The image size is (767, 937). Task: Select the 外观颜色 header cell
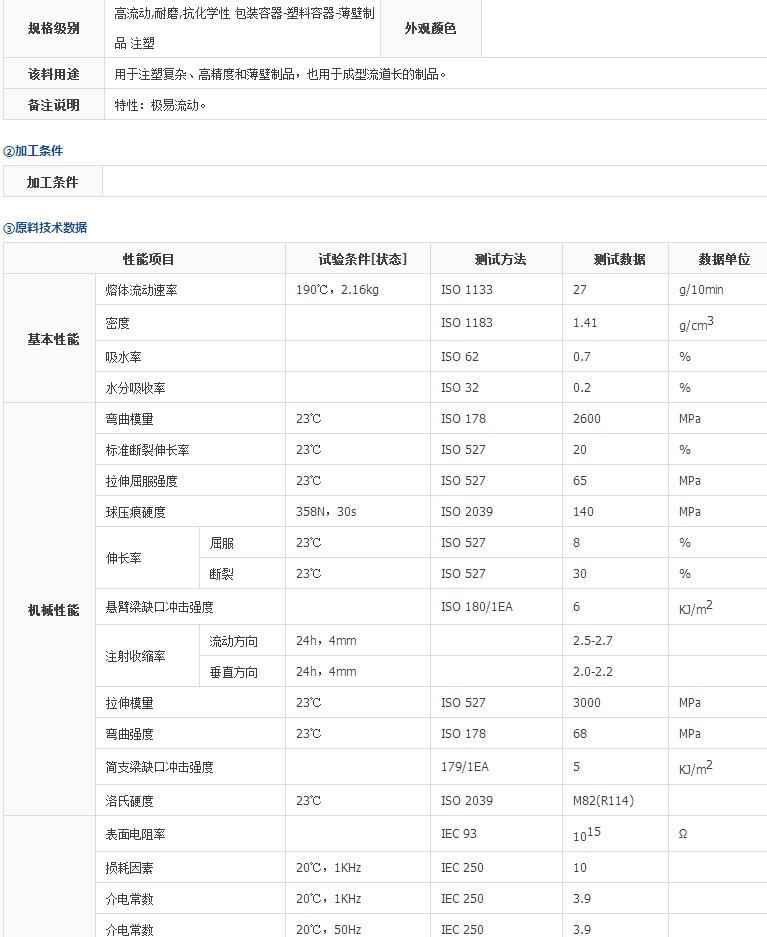point(430,28)
